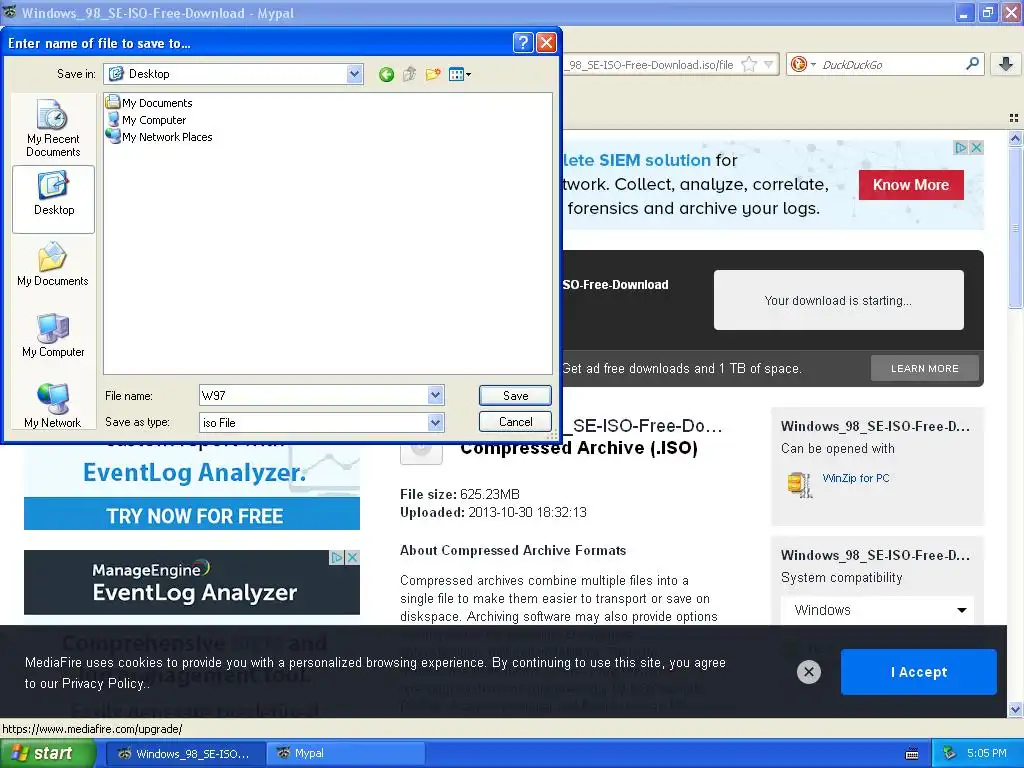Screen dimensions: 1024x768
Task: Open My Network in places bar
Action: click(x=53, y=406)
